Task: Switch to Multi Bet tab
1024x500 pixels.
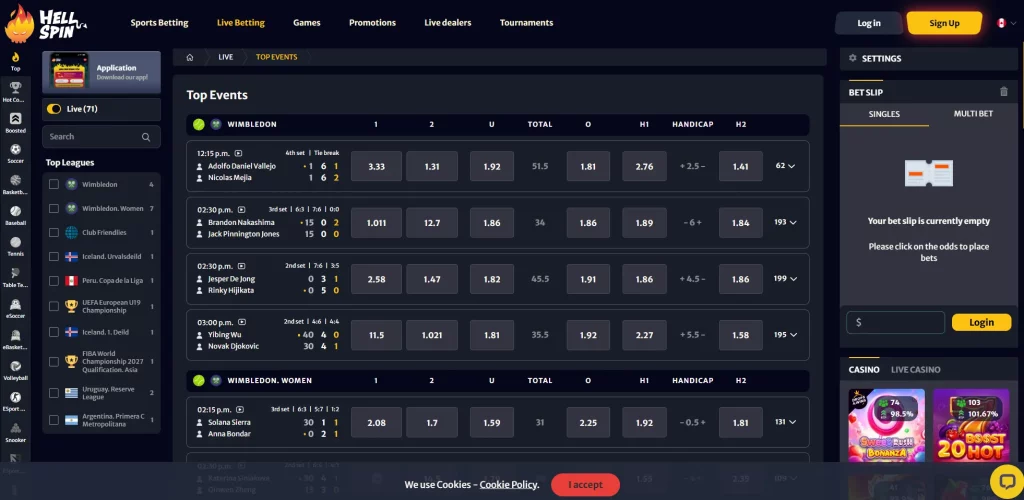Action: (973, 114)
